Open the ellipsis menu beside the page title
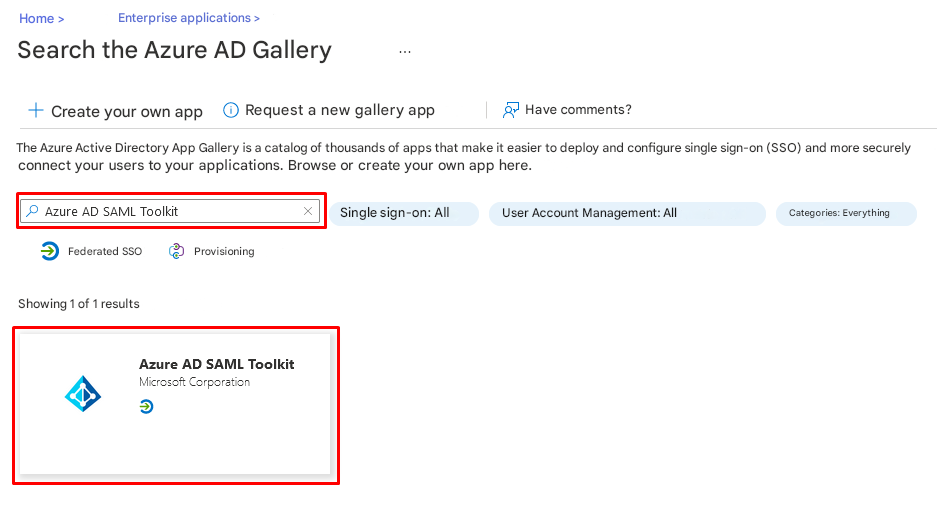 (x=405, y=52)
